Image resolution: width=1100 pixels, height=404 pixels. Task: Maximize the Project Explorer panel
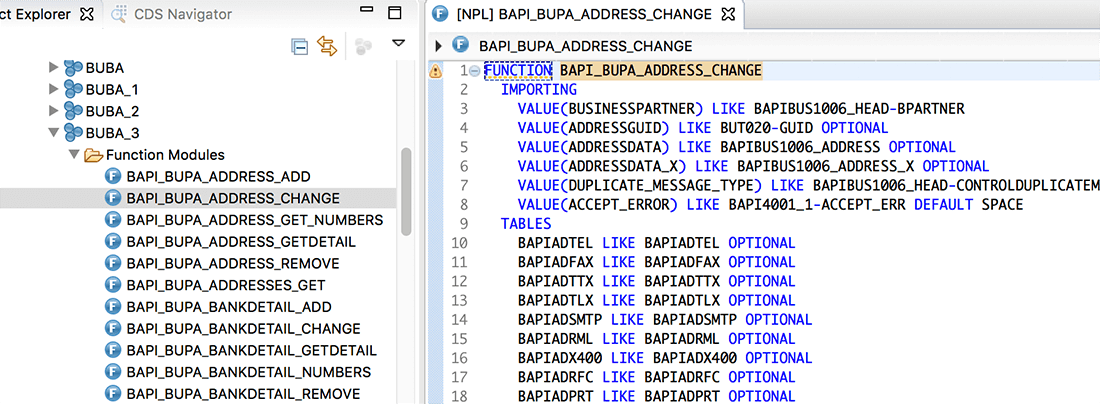coord(395,13)
